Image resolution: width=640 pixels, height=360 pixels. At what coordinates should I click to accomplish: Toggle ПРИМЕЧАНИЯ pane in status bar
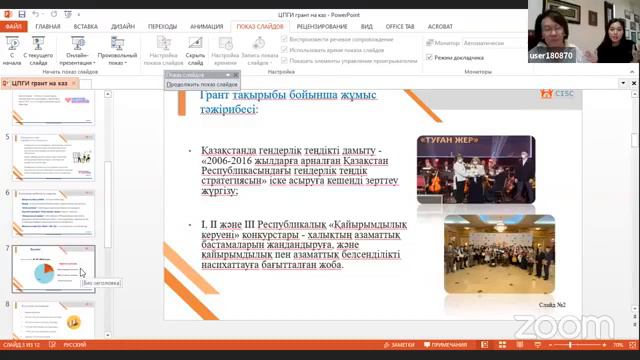point(445,345)
